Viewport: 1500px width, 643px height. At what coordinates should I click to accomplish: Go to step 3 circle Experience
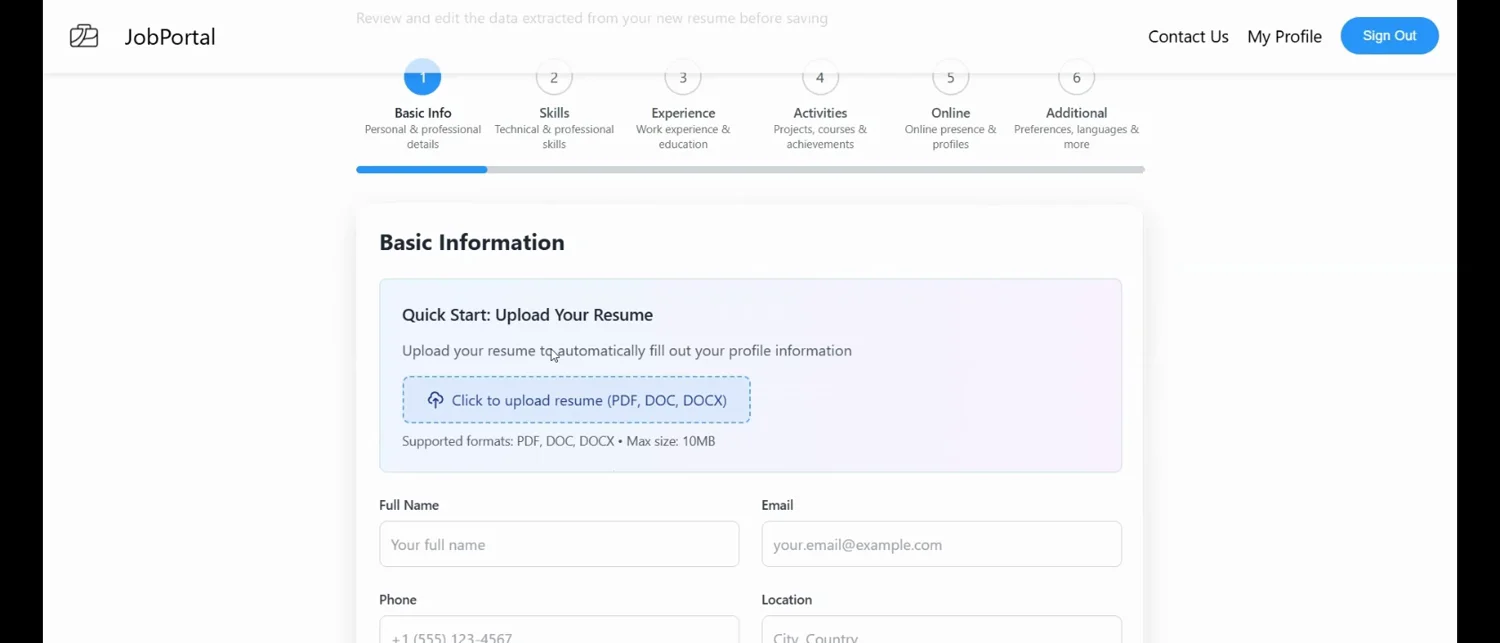pyautogui.click(x=683, y=77)
